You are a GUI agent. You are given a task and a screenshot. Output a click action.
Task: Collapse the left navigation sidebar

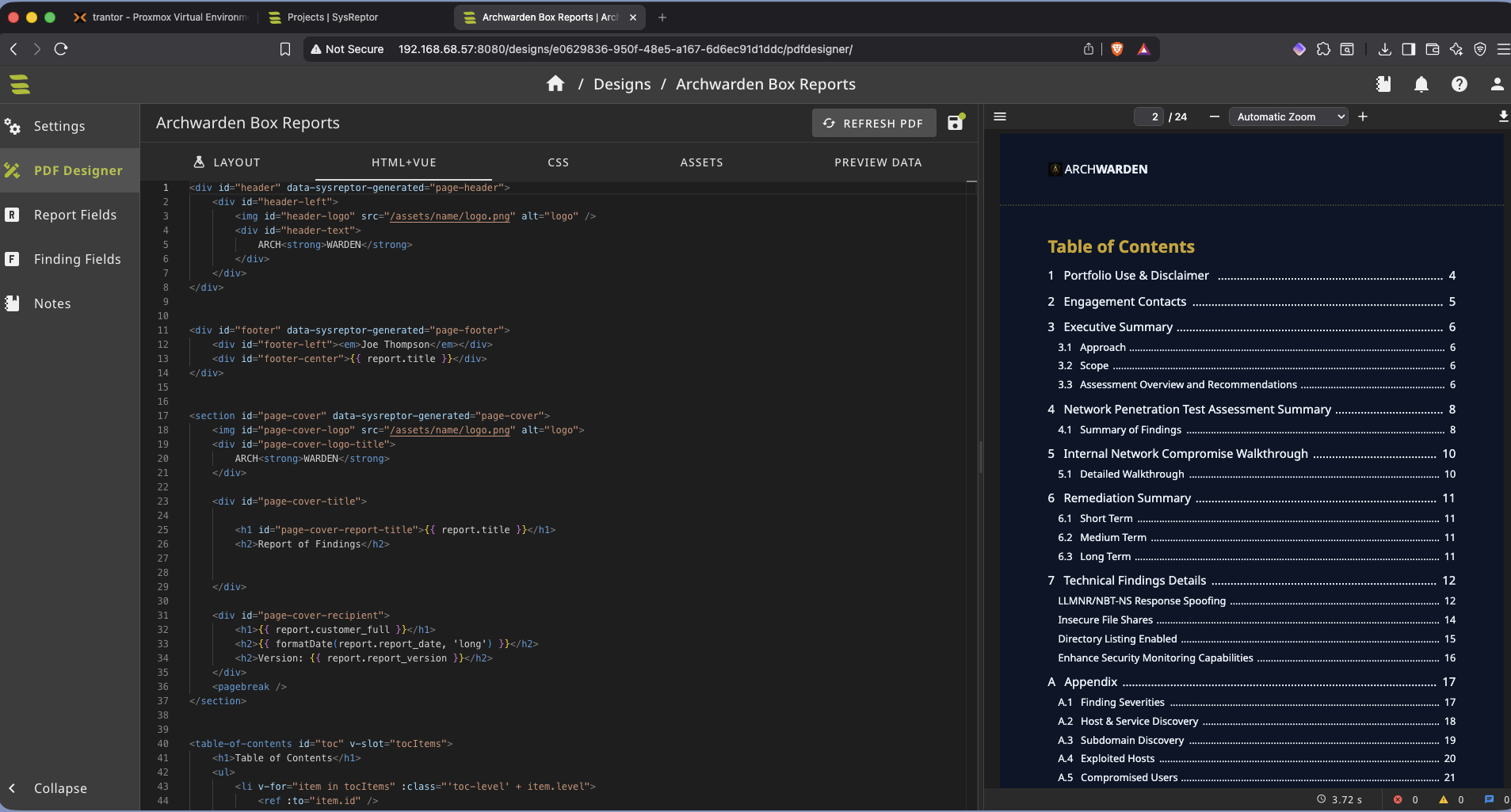coord(55,788)
